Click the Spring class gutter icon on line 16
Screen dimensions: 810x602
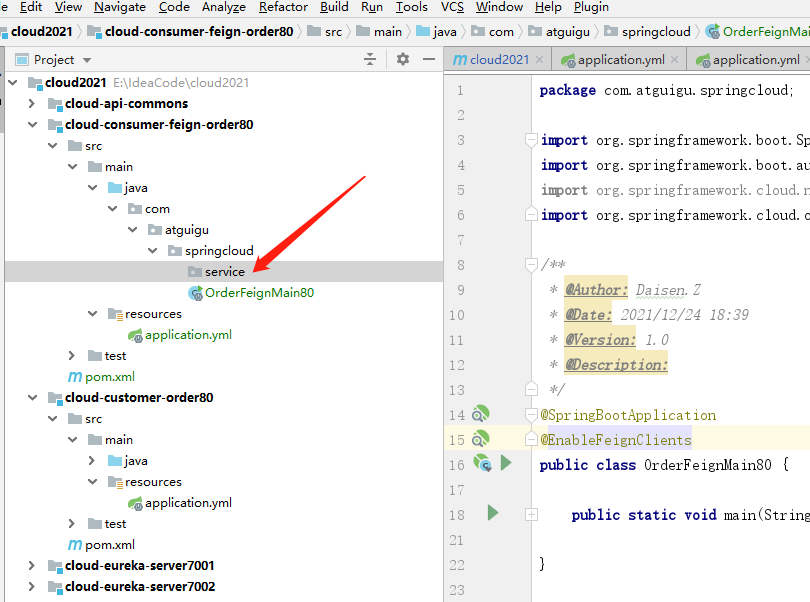(x=482, y=462)
